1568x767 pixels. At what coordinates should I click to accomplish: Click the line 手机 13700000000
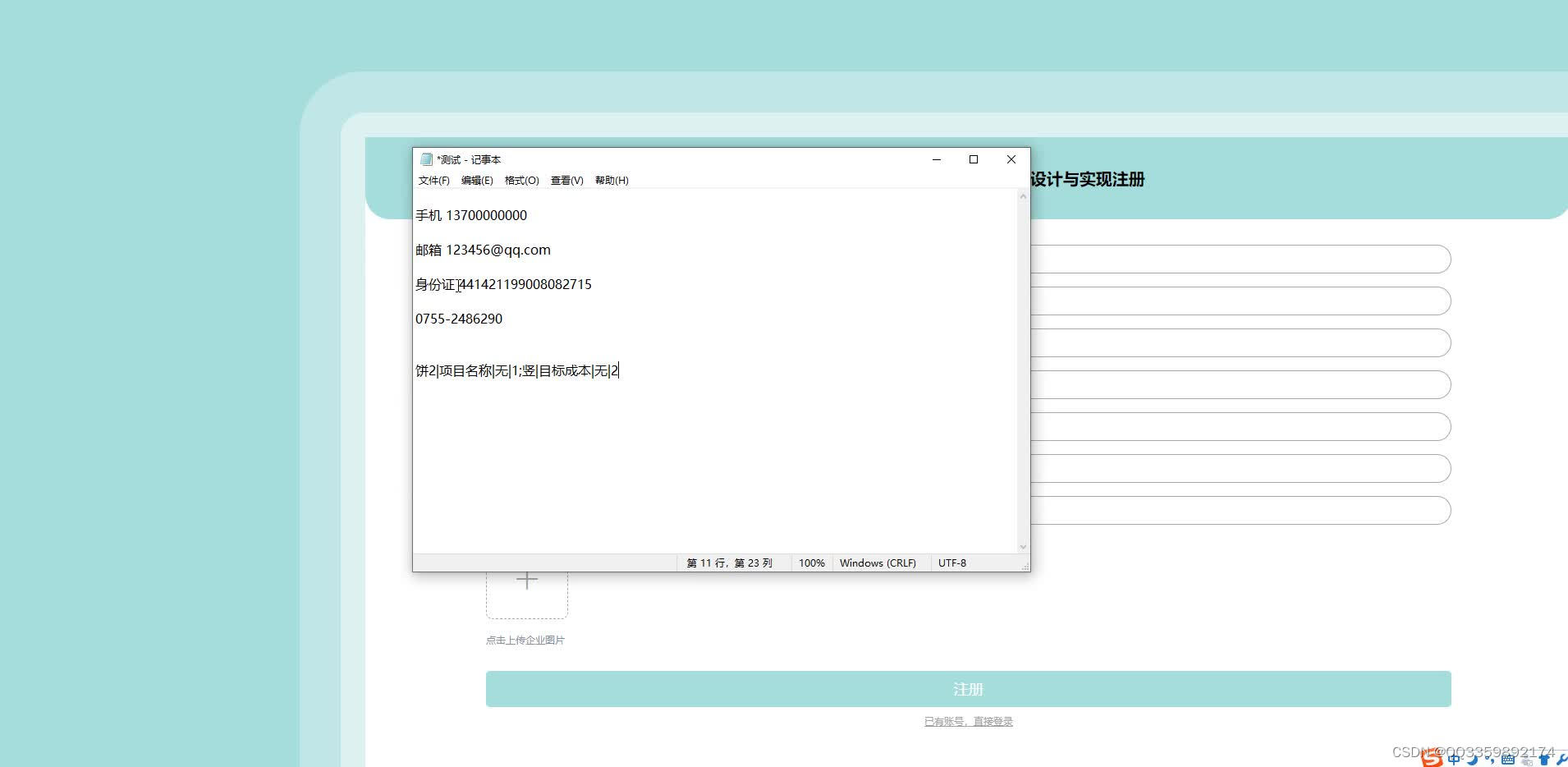coord(471,215)
